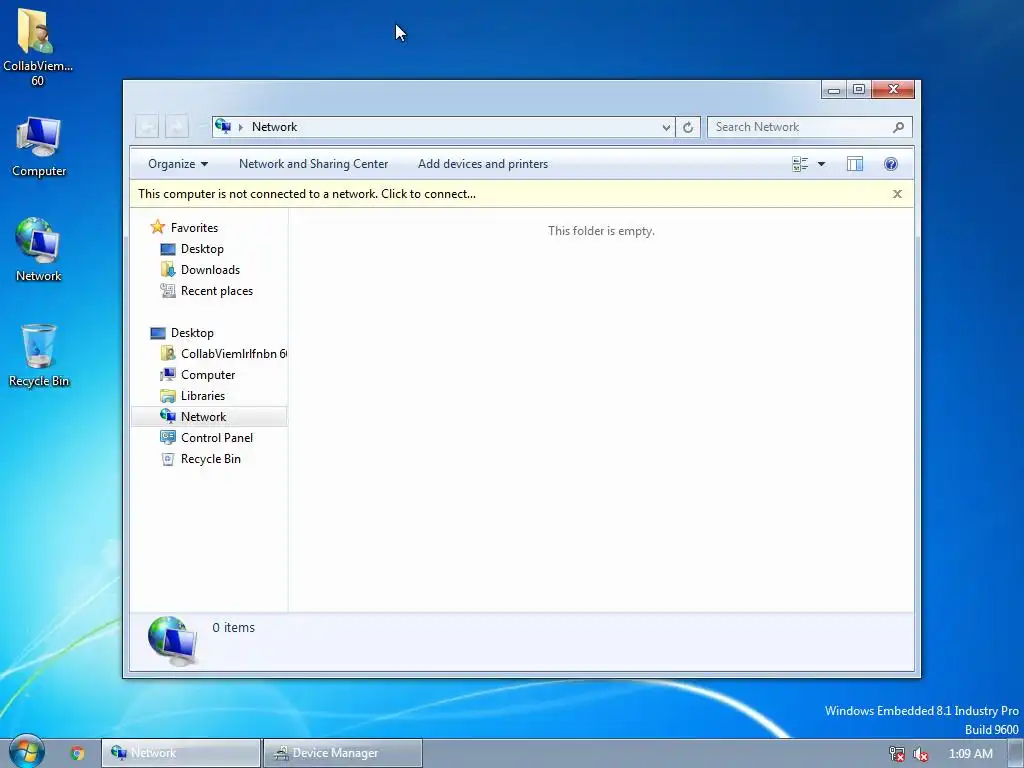Screen dimensions: 1024x768
Task: Click the breadcrumb arrow before Network
Action: [241, 127]
